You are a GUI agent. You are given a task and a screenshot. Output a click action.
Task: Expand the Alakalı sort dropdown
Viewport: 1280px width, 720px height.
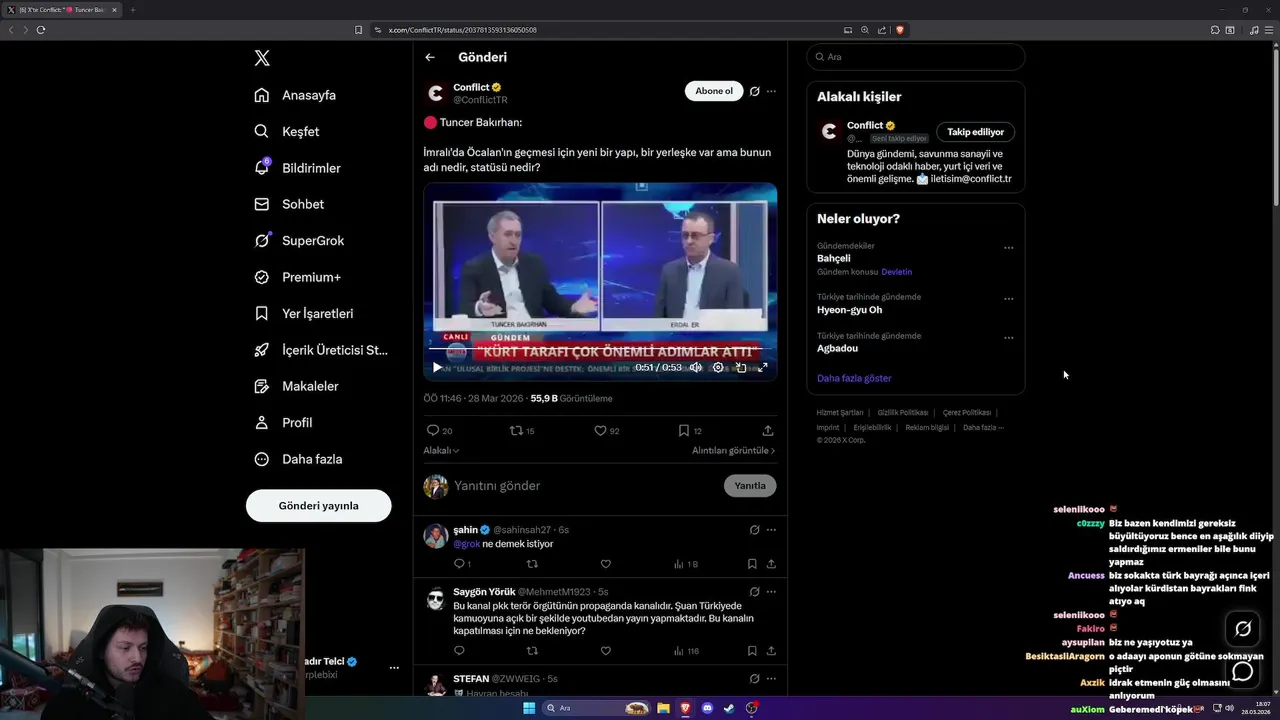441,450
